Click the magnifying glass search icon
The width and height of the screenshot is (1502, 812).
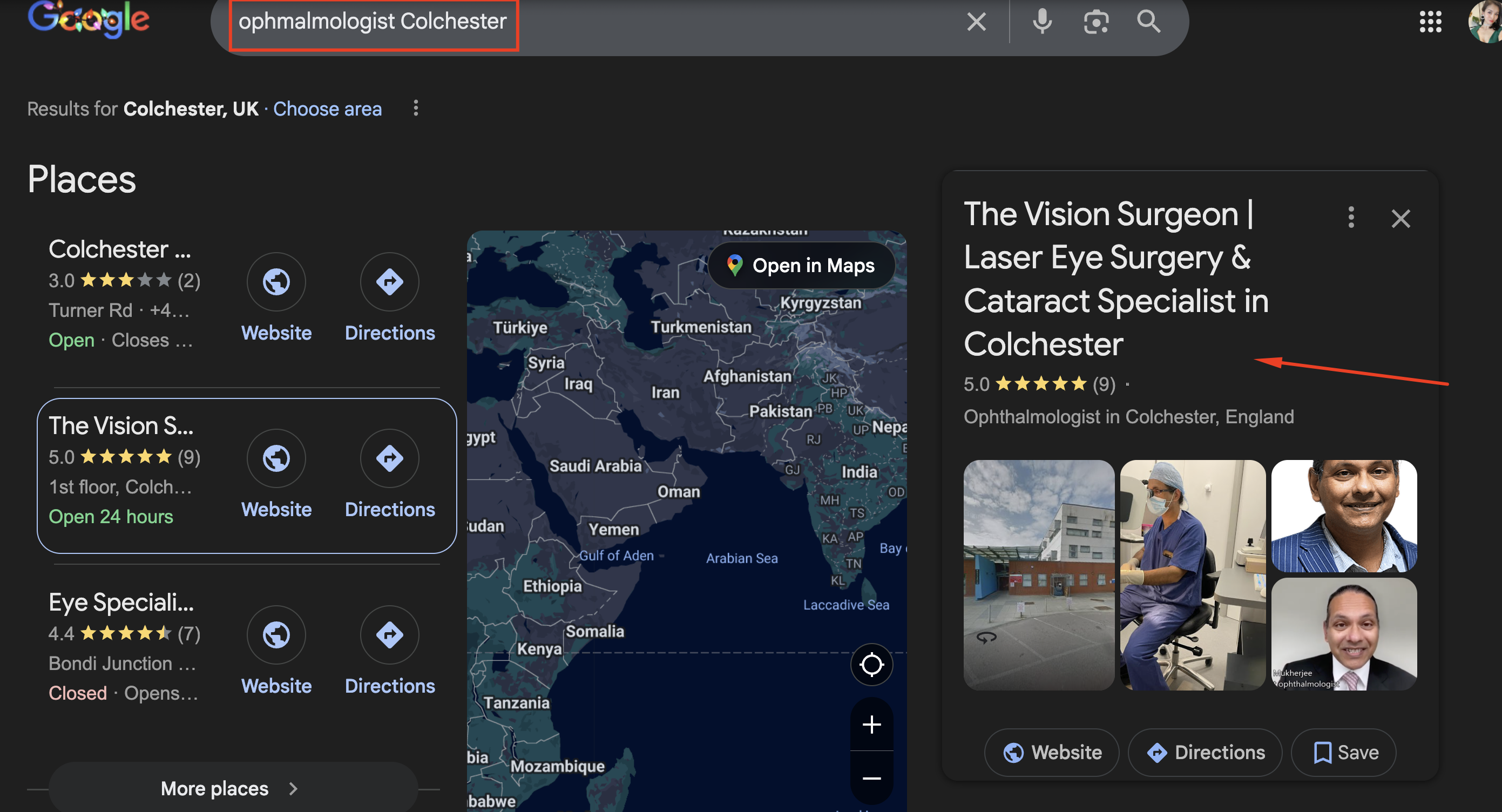tap(1148, 22)
